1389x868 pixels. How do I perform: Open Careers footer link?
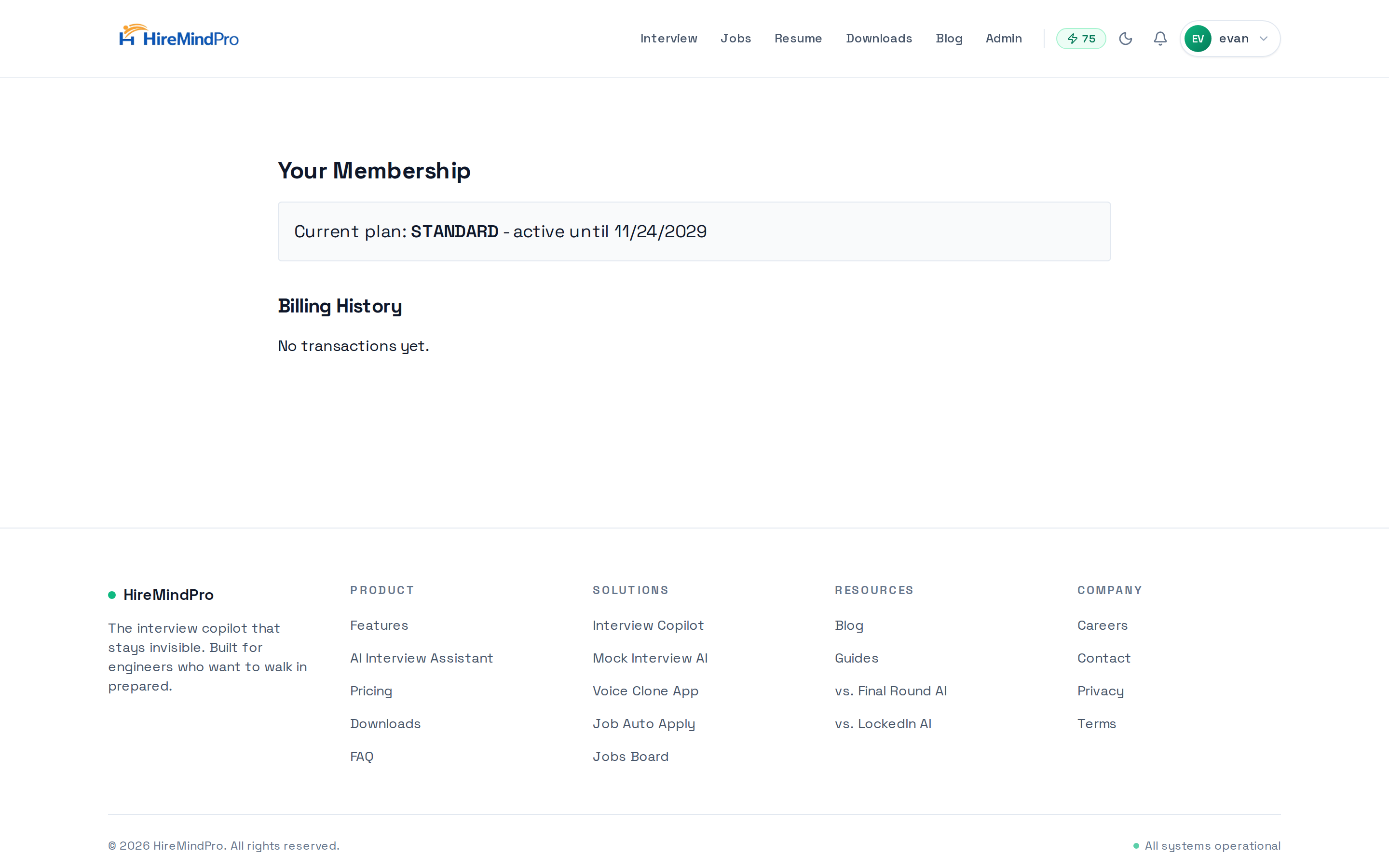pos(1102,625)
